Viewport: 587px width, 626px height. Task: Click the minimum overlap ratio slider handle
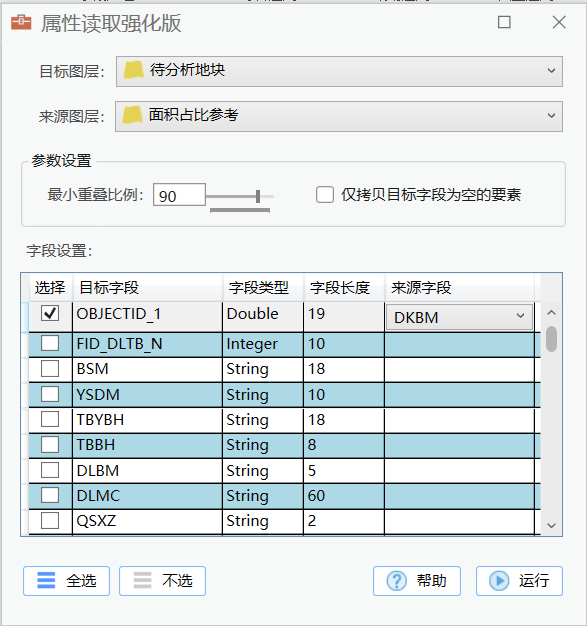(x=258, y=196)
